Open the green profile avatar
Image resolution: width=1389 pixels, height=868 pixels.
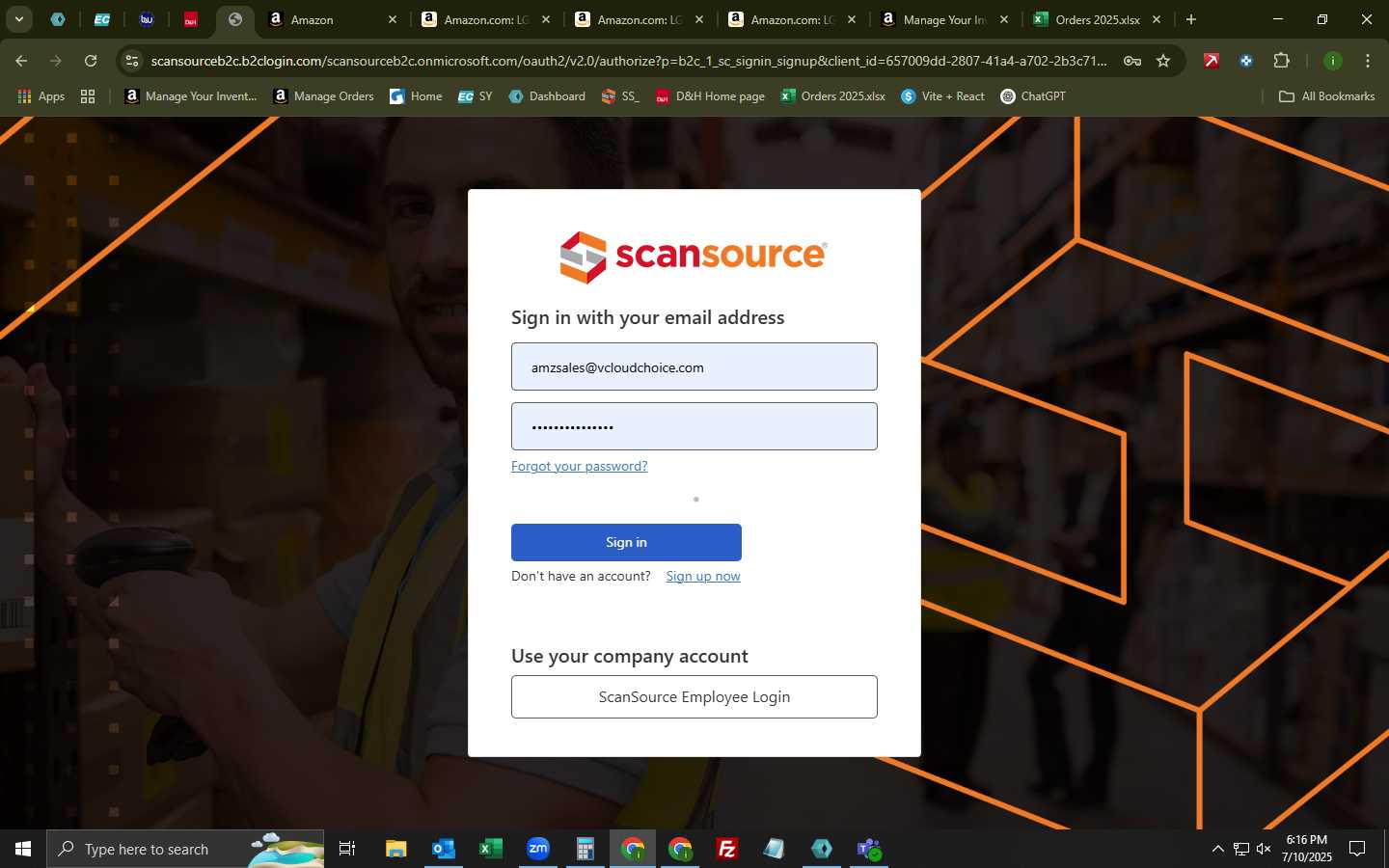click(x=1333, y=61)
